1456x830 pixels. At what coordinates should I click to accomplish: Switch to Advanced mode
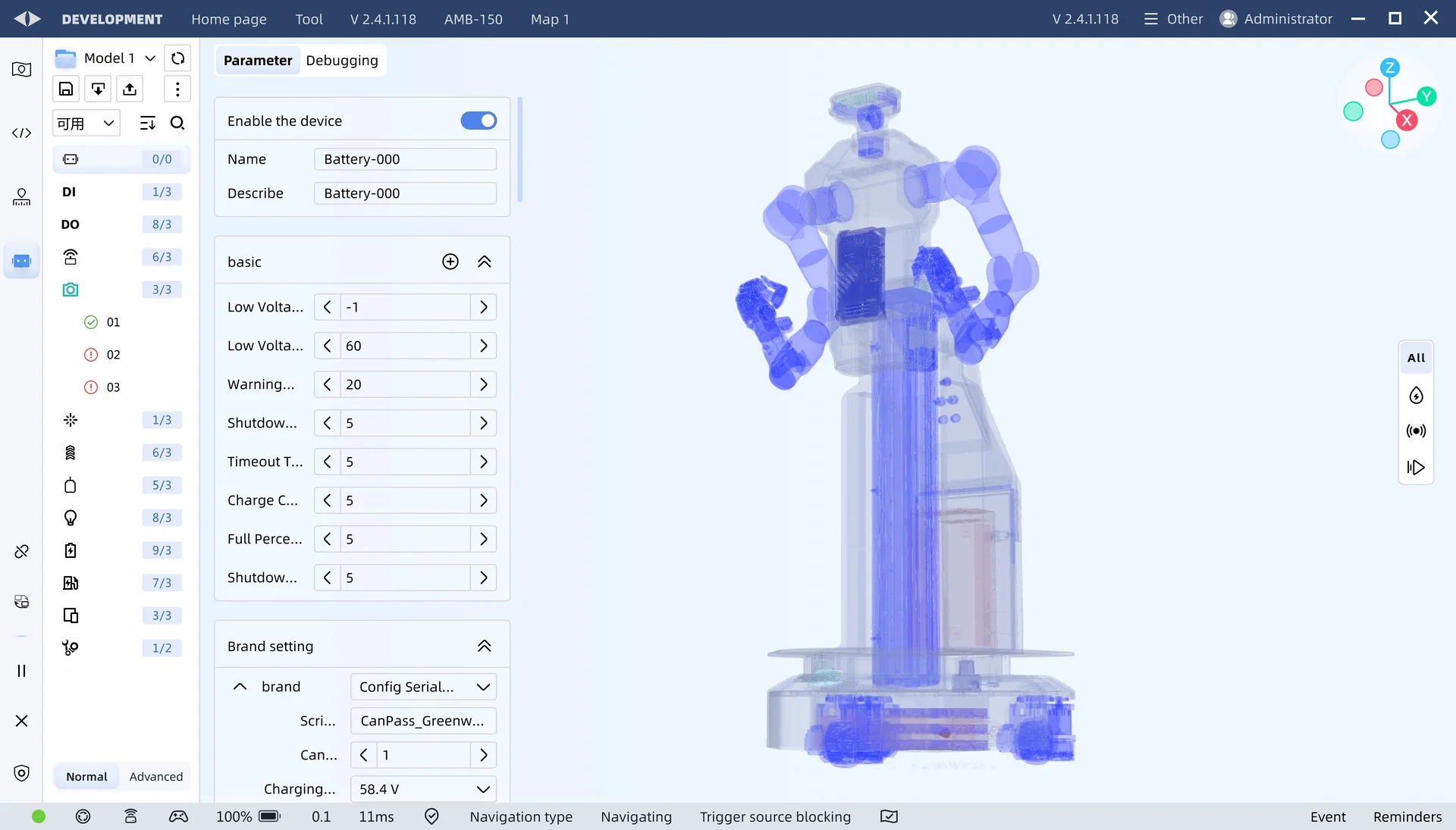[156, 776]
